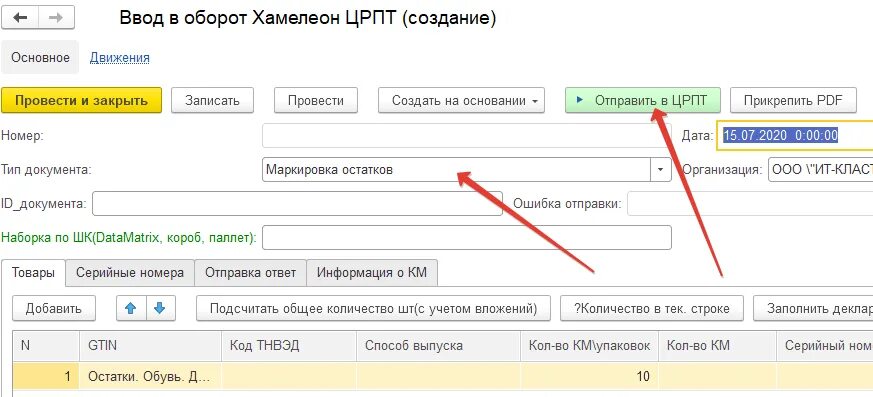Send document via Отправить в ЦРПТ
The image size is (873, 397).
point(643,100)
